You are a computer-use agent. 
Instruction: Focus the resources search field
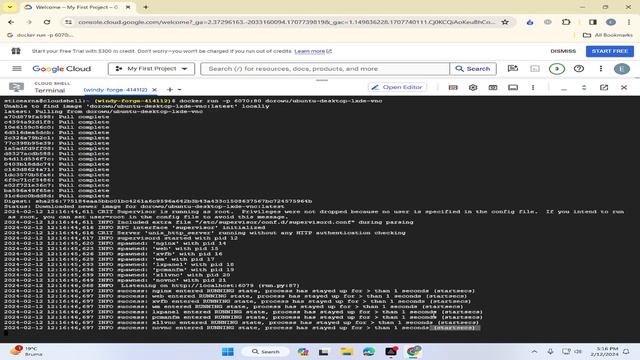(325, 69)
